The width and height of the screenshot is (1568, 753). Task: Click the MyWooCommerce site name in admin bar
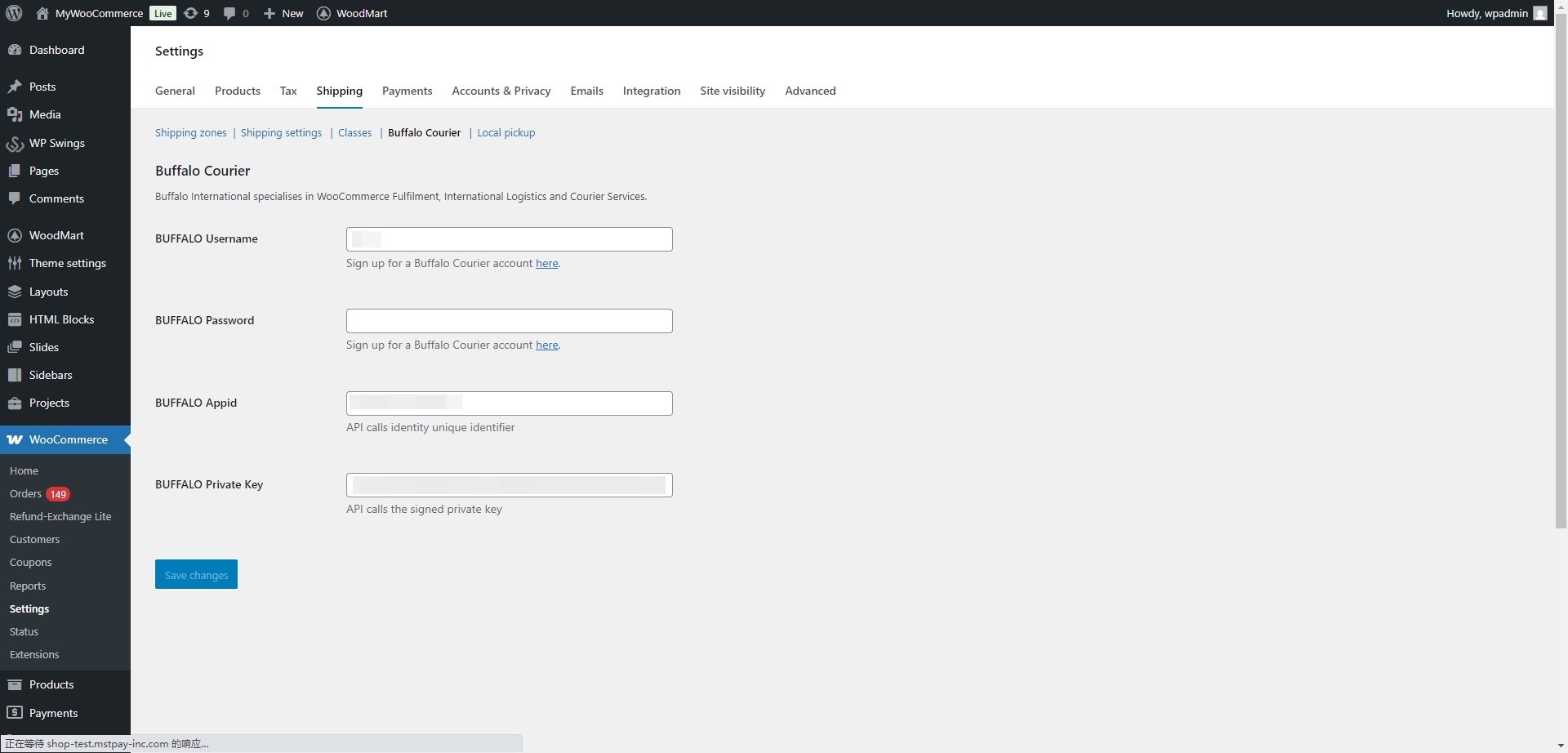(x=99, y=13)
